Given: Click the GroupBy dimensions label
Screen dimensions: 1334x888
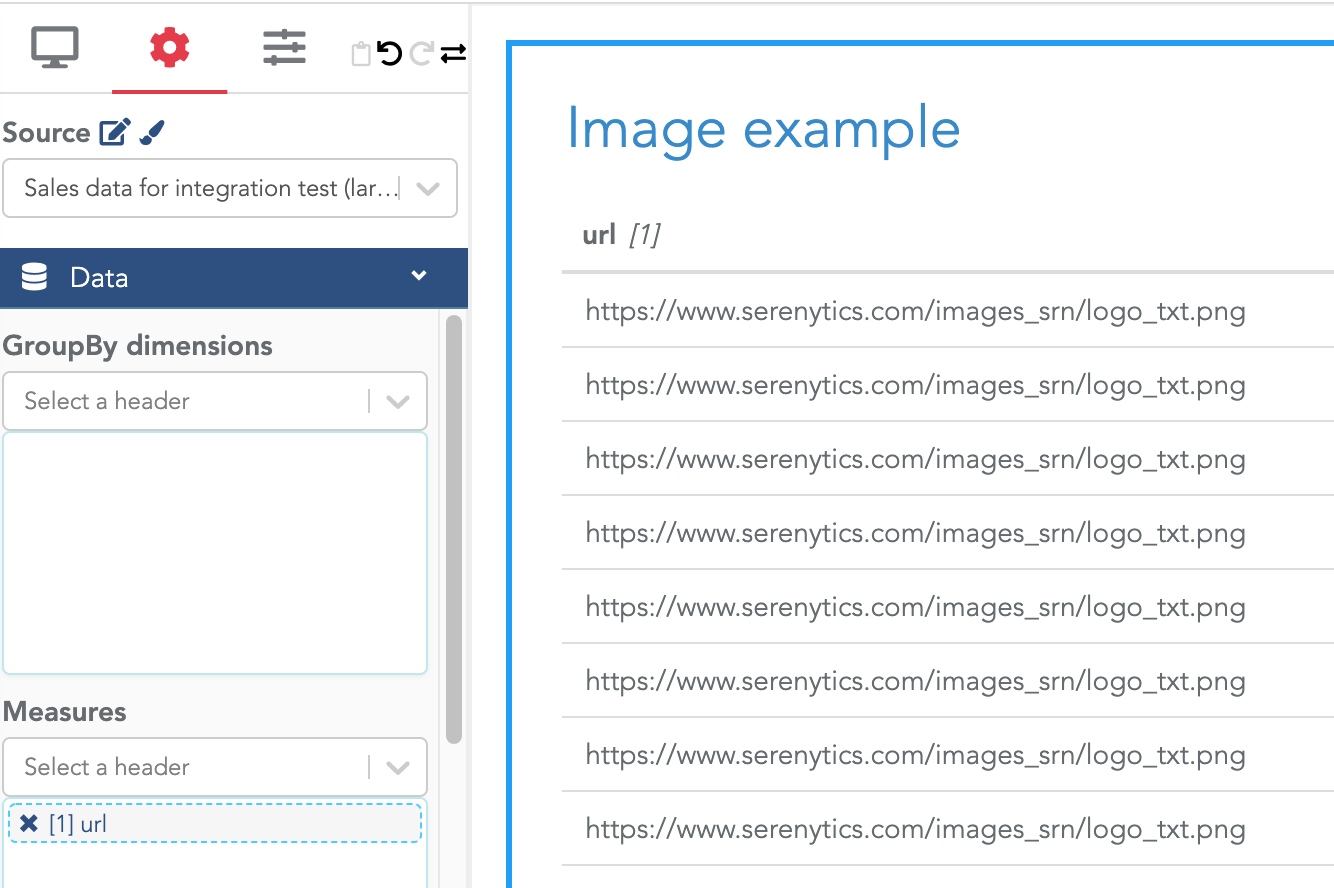Looking at the screenshot, I should tap(137, 346).
